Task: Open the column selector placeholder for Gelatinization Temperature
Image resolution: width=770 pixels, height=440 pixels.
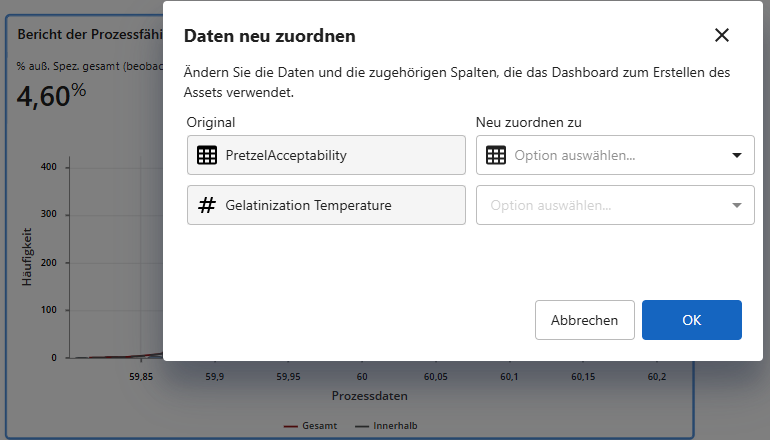Action: tap(600, 205)
